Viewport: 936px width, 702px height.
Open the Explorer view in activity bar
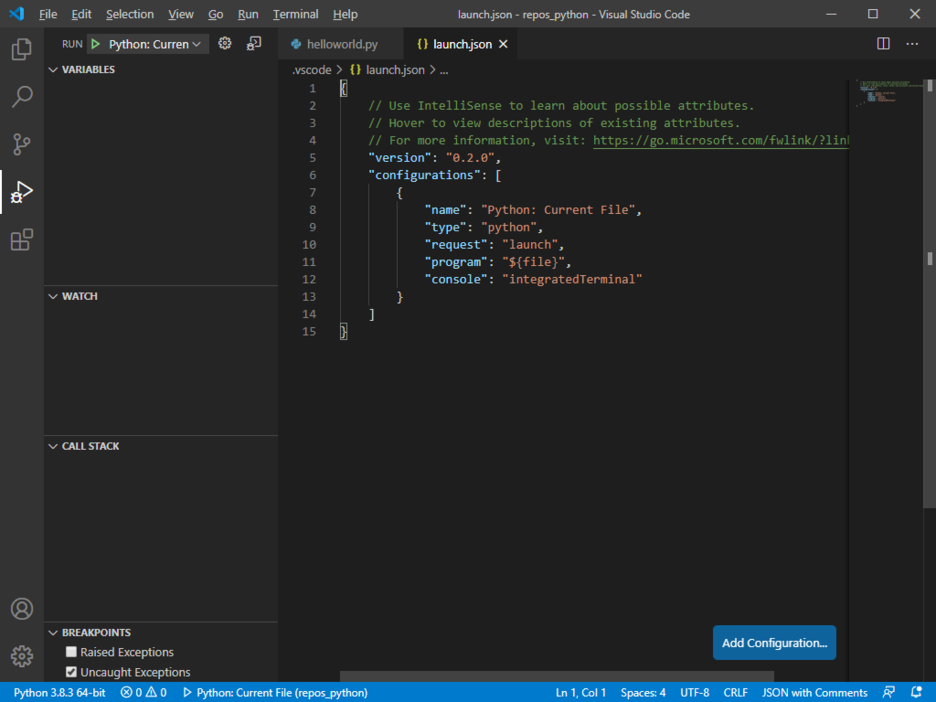(x=21, y=49)
